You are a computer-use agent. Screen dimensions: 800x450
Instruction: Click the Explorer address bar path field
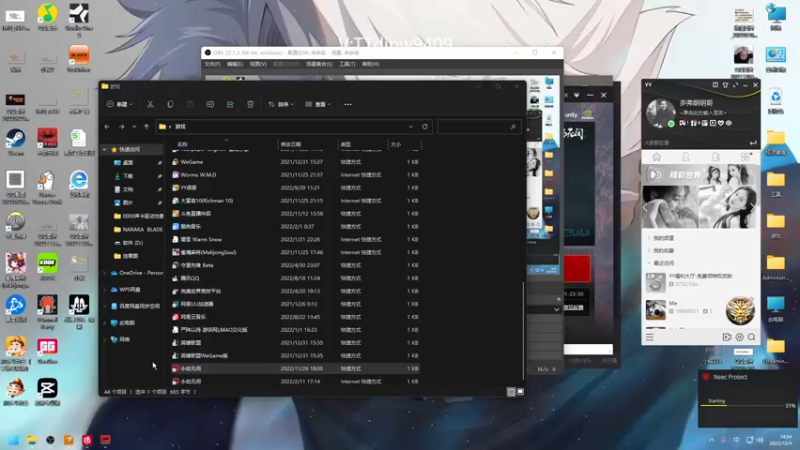[x=294, y=127]
